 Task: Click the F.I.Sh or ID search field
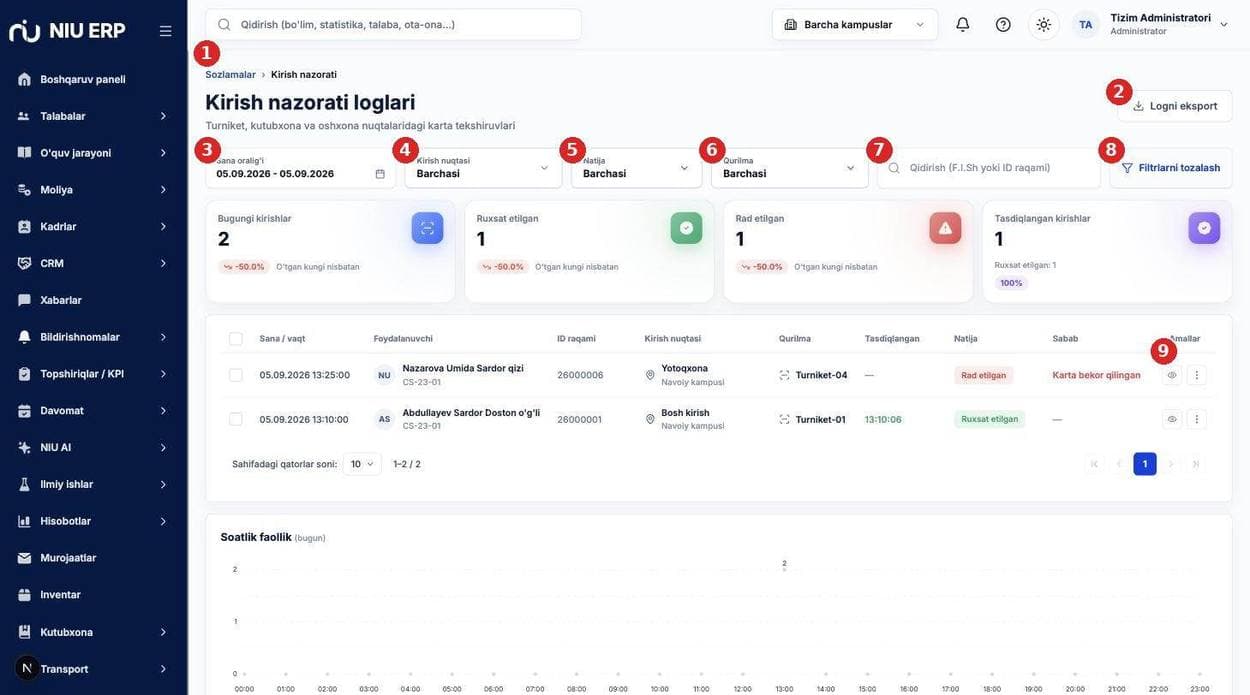[x=989, y=168]
